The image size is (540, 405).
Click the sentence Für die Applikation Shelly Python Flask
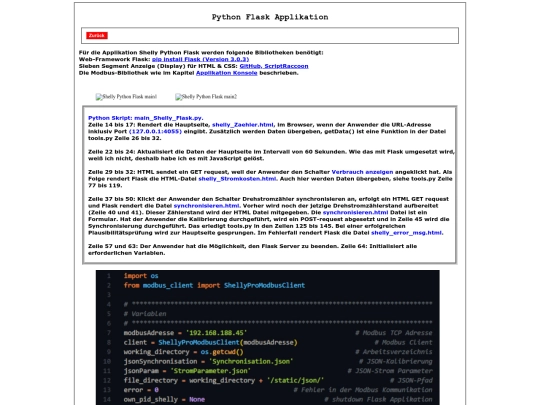tap(201, 53)
